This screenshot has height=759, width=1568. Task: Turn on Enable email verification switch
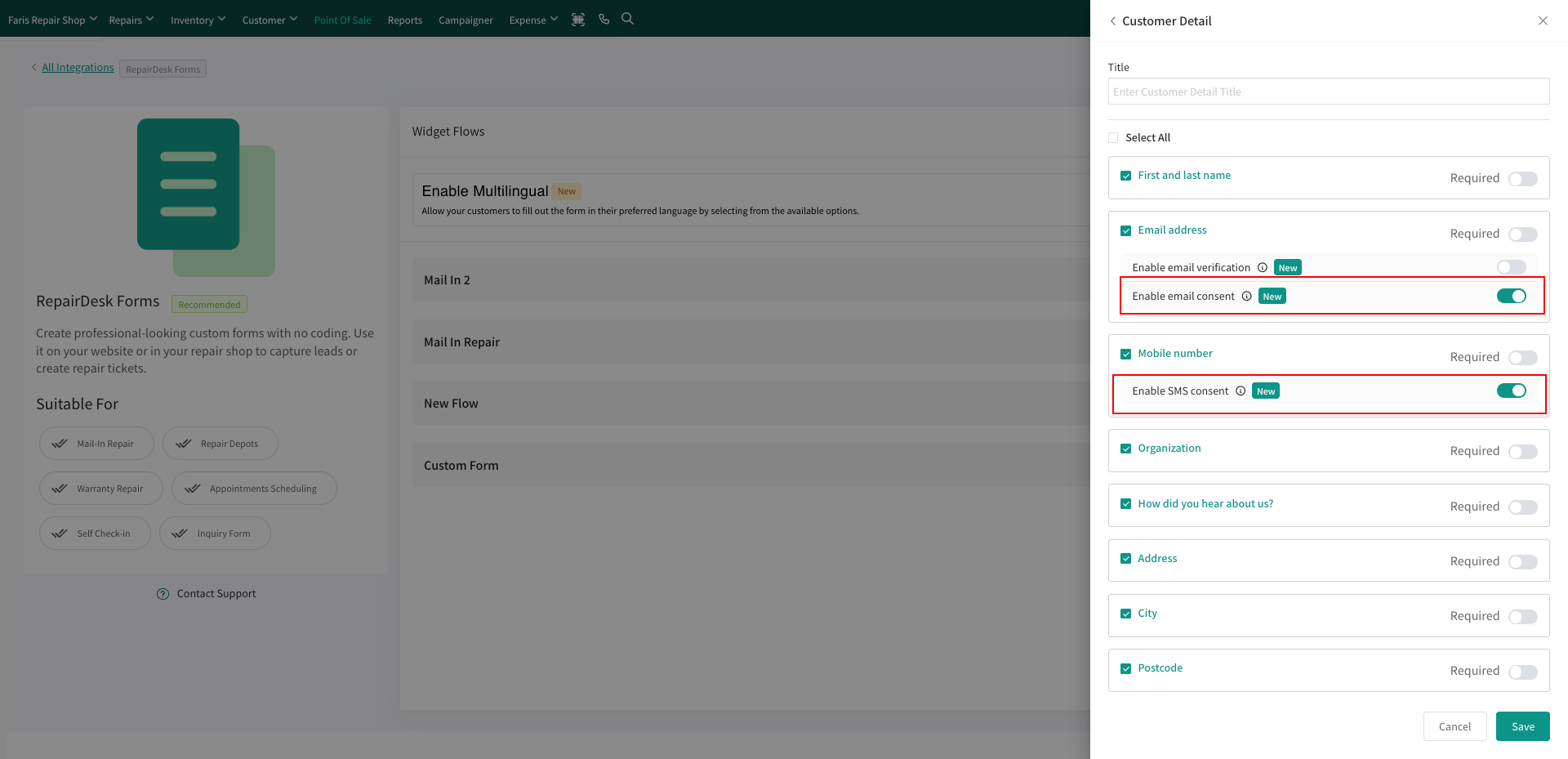coord(1512,267)
